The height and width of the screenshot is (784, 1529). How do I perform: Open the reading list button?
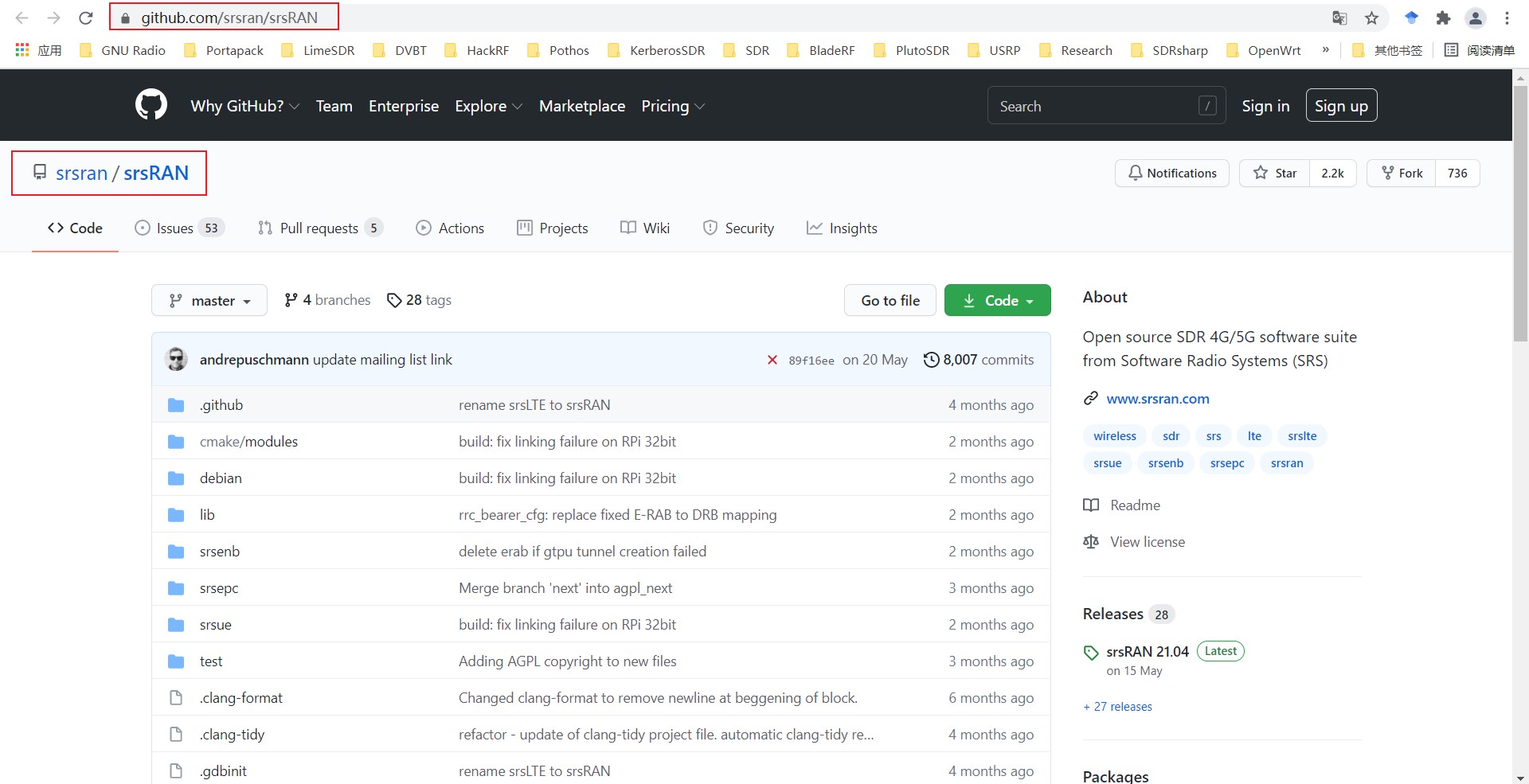(x=1480, y=50)
